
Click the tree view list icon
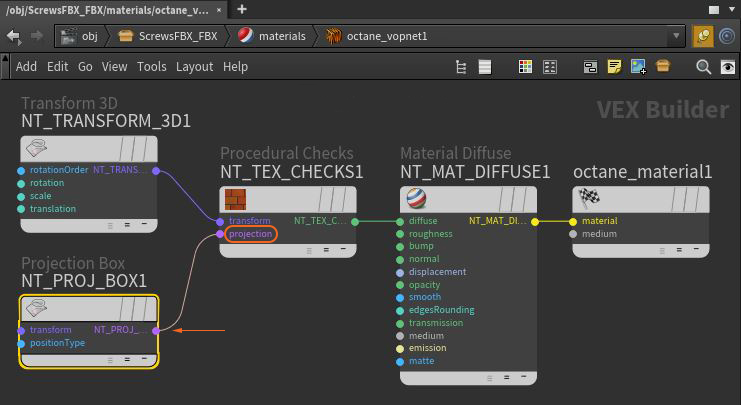click(x=461, y=67)
